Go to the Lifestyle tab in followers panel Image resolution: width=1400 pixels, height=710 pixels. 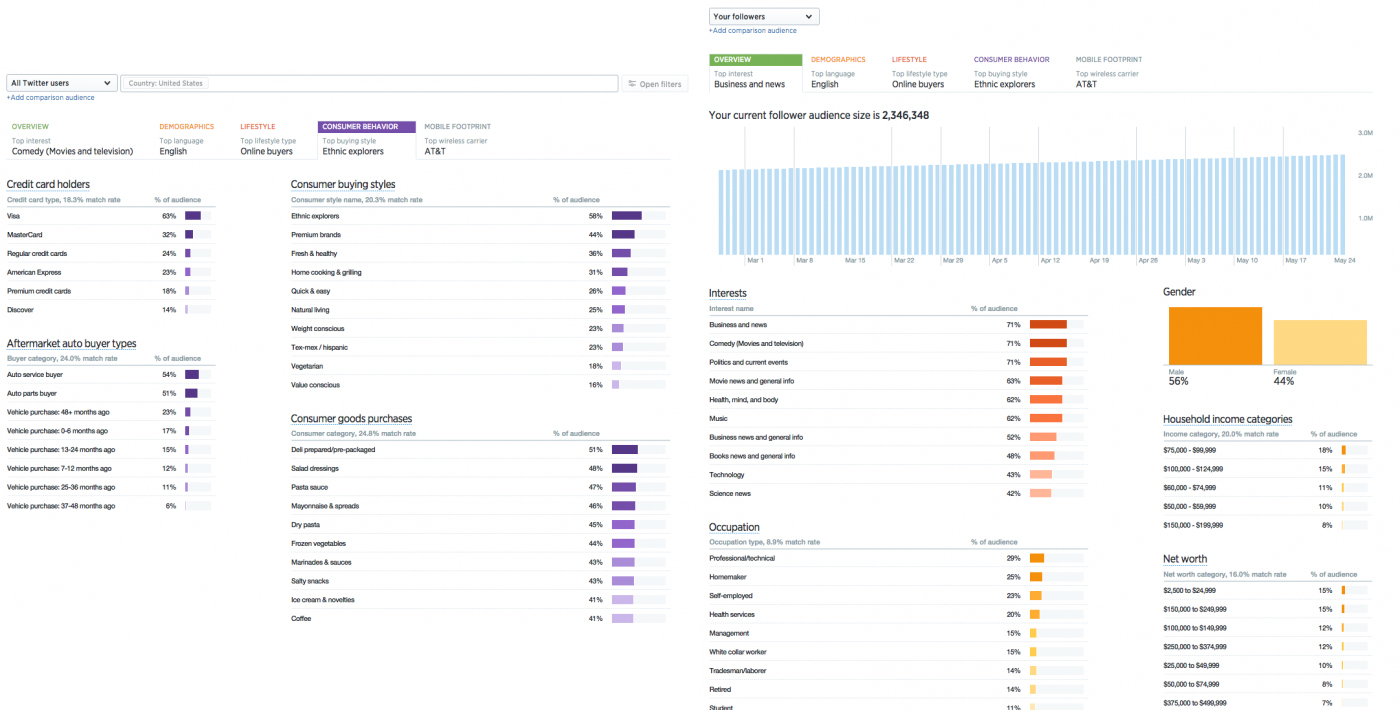click(909, 60)
